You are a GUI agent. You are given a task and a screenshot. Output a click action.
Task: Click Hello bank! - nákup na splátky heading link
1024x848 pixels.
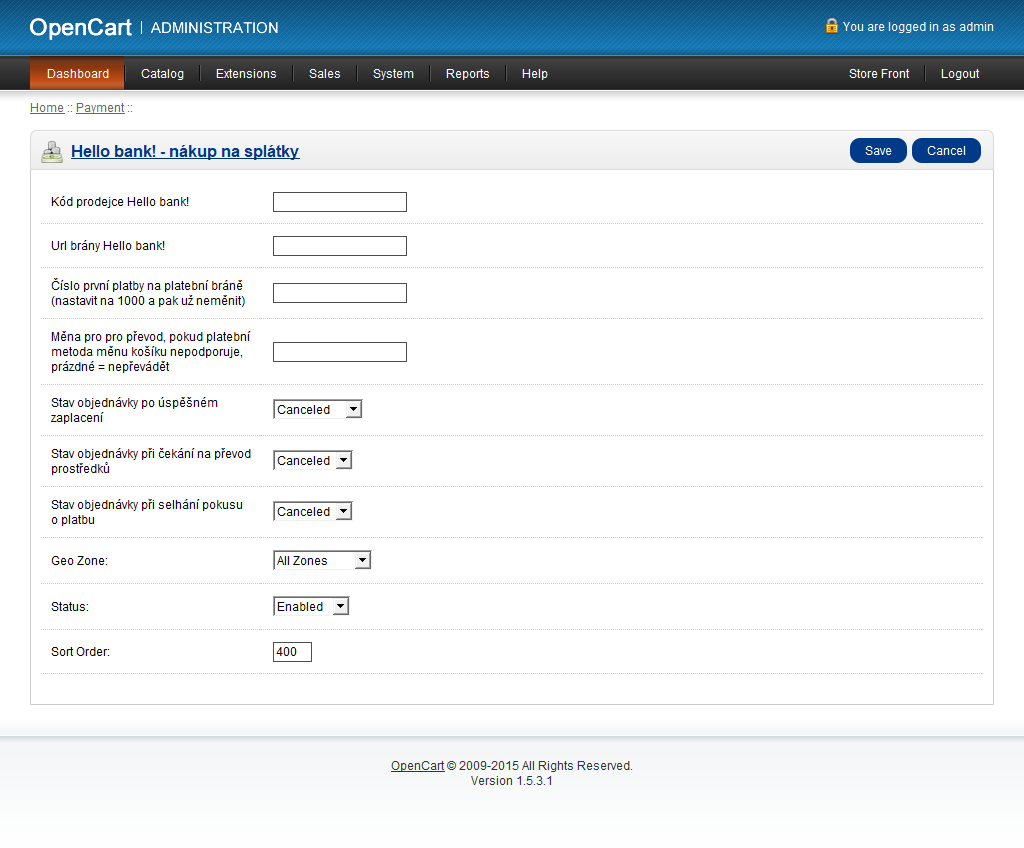pos(185,152)
